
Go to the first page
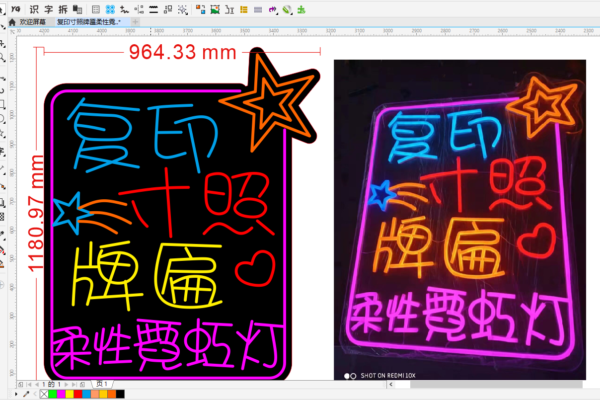[x=29, y=384]
